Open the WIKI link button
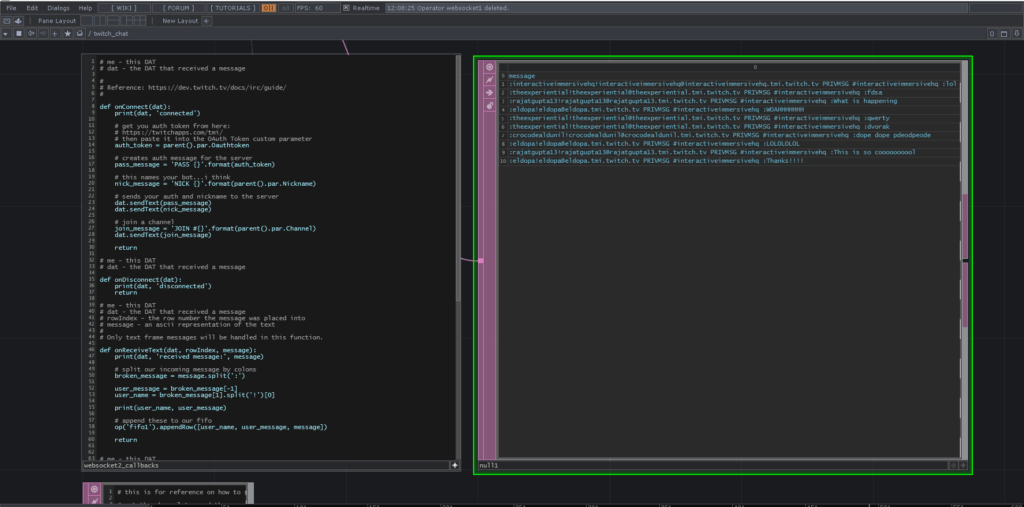 [122, 8]
